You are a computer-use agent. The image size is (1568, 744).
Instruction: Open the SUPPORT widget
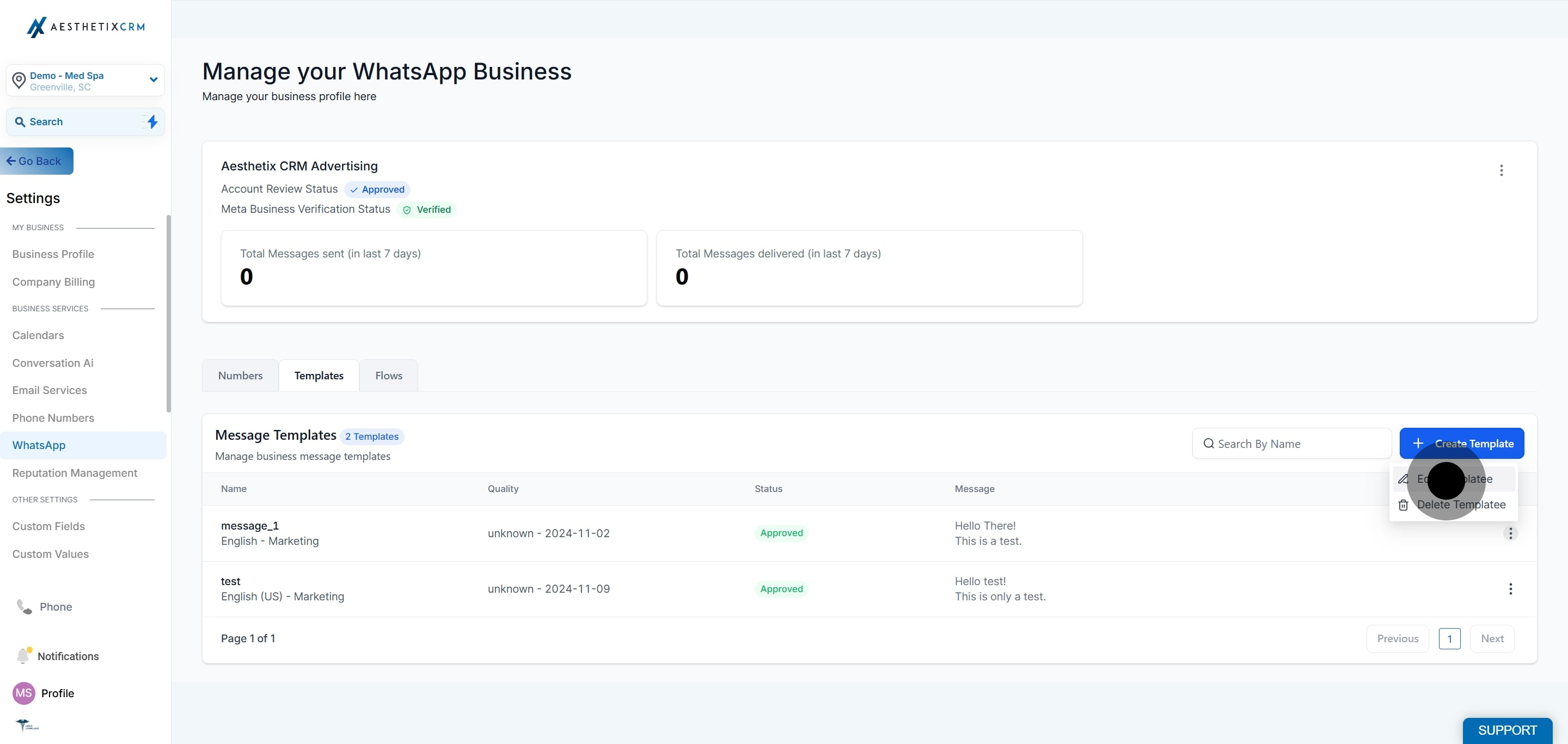tap(1507, 730)
